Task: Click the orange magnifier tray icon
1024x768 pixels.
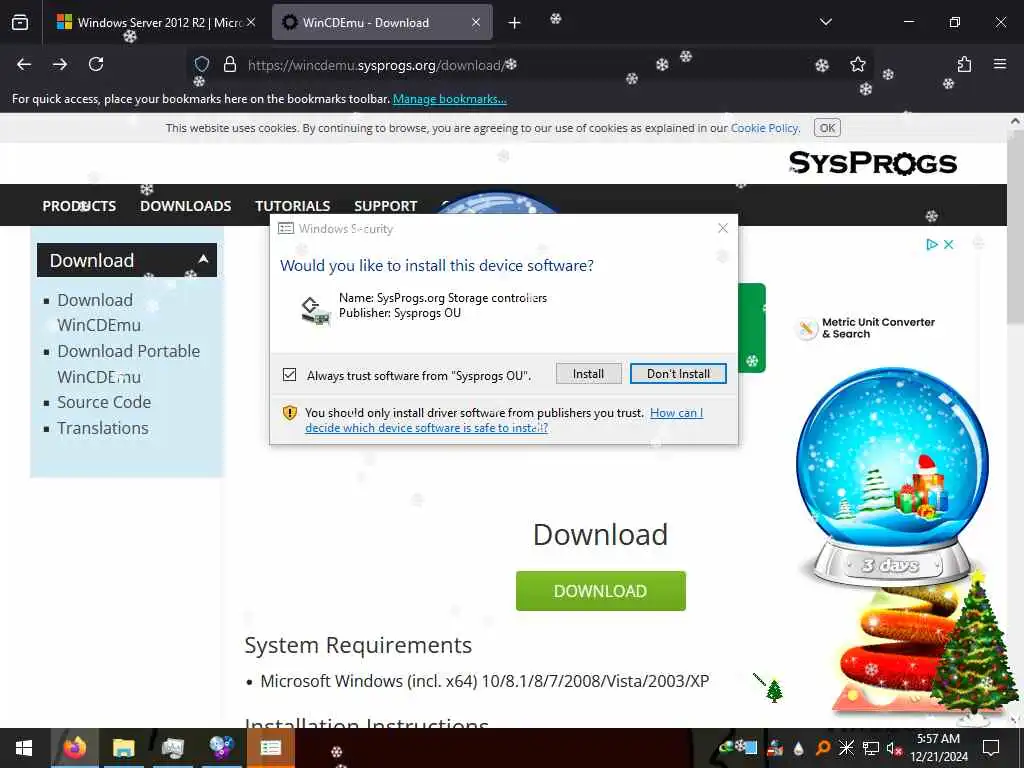Action: click(x=822, y=748)
